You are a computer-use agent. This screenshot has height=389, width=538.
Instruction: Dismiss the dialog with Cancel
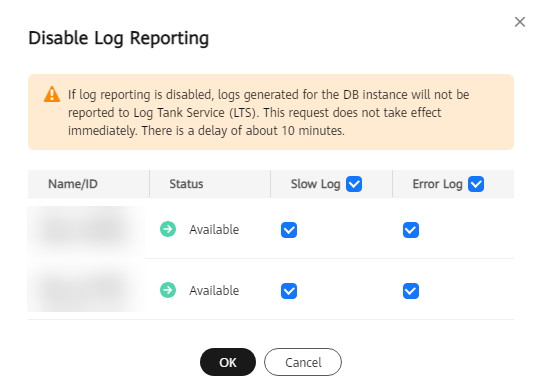[x=303, y=362]
